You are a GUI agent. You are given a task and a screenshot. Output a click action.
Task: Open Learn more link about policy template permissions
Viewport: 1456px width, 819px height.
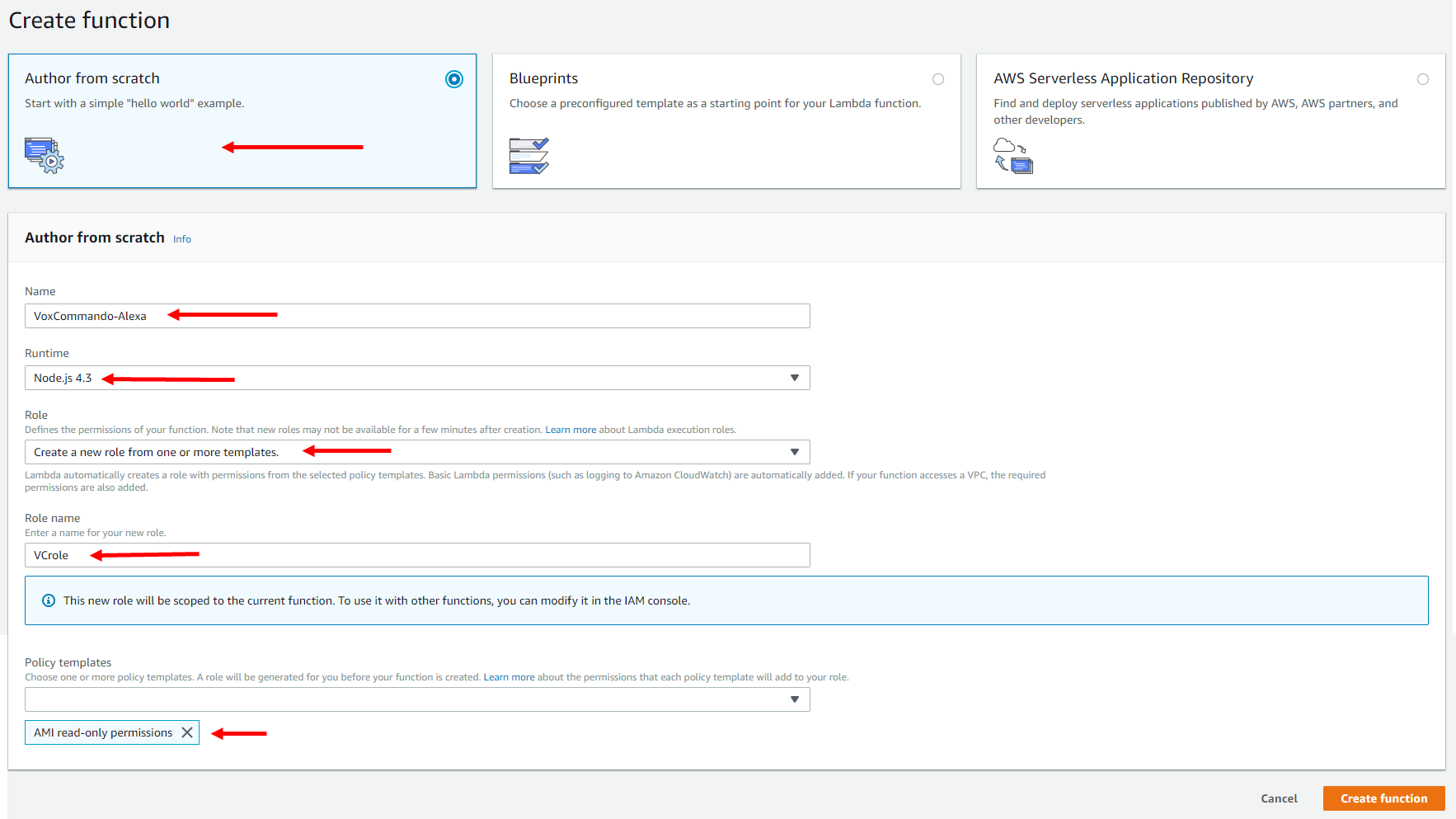pyautogui.click(x=509, y=677)
